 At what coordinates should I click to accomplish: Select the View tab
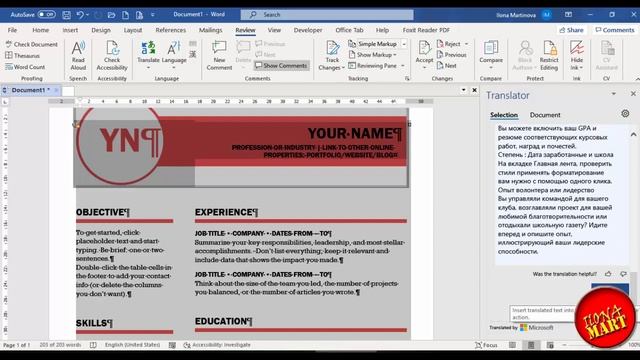[274, 30]
